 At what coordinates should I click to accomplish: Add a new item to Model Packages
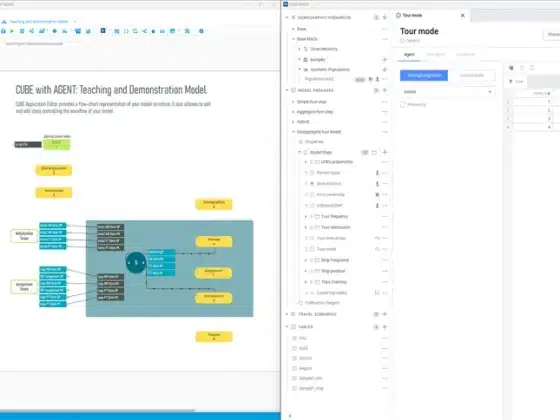click(x=385, y=90)
